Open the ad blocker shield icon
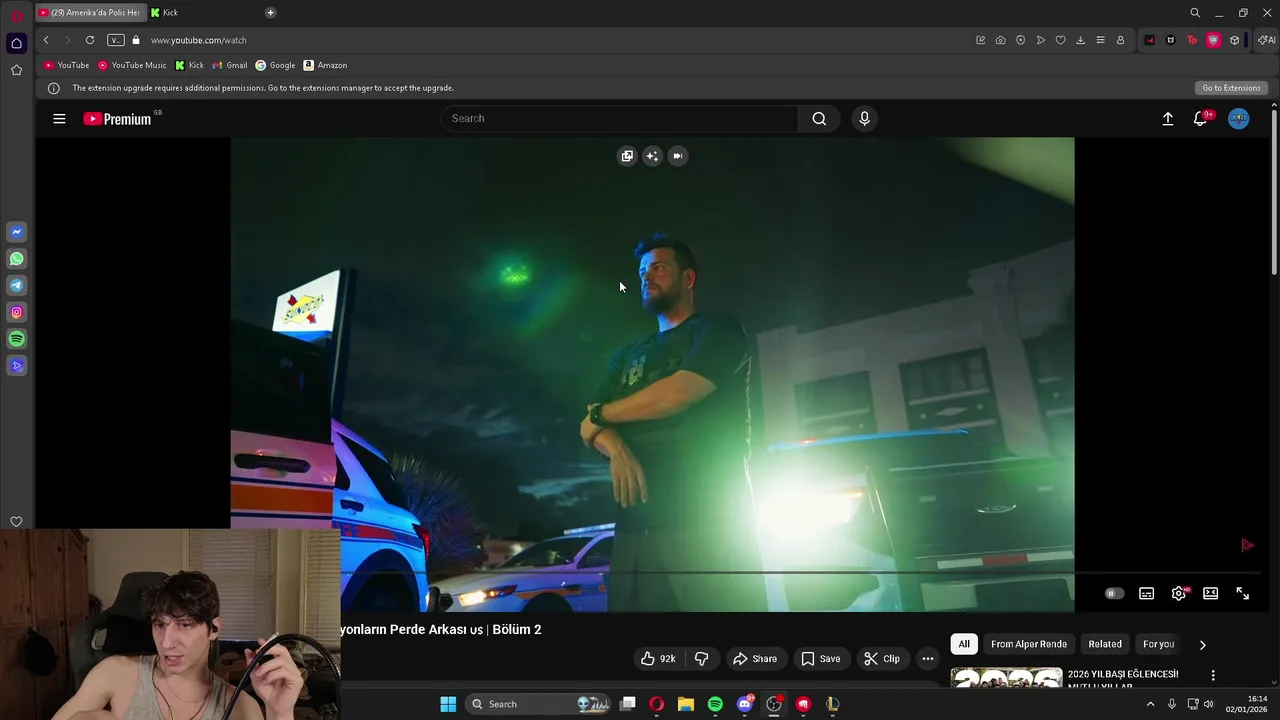This screenshot has width=1280, height=720. coord(1020,40)
